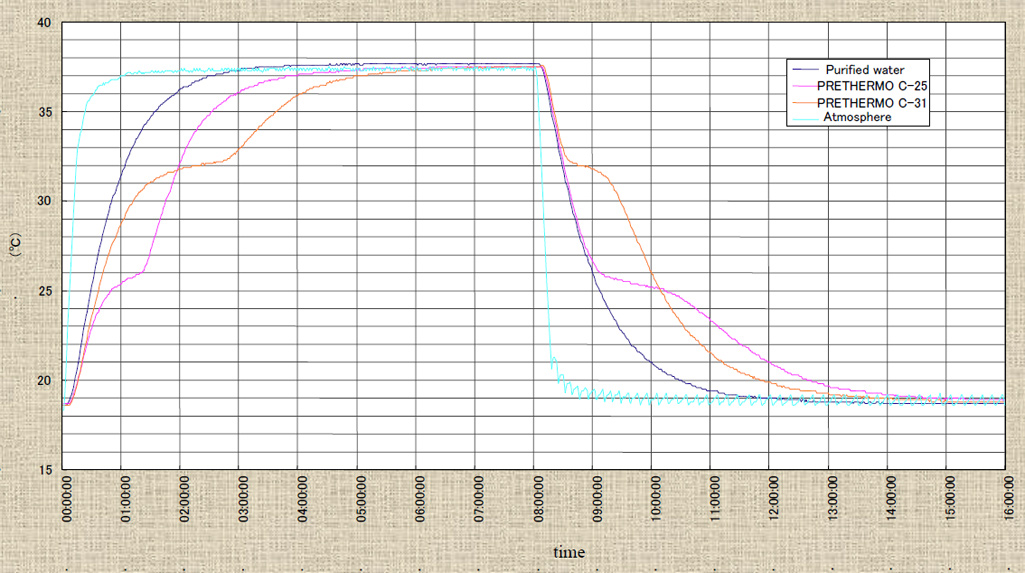Click the cyan Atmosphere legend line swatch
Viewport: 1025px width, 573px height.
[x=803, y=118]
